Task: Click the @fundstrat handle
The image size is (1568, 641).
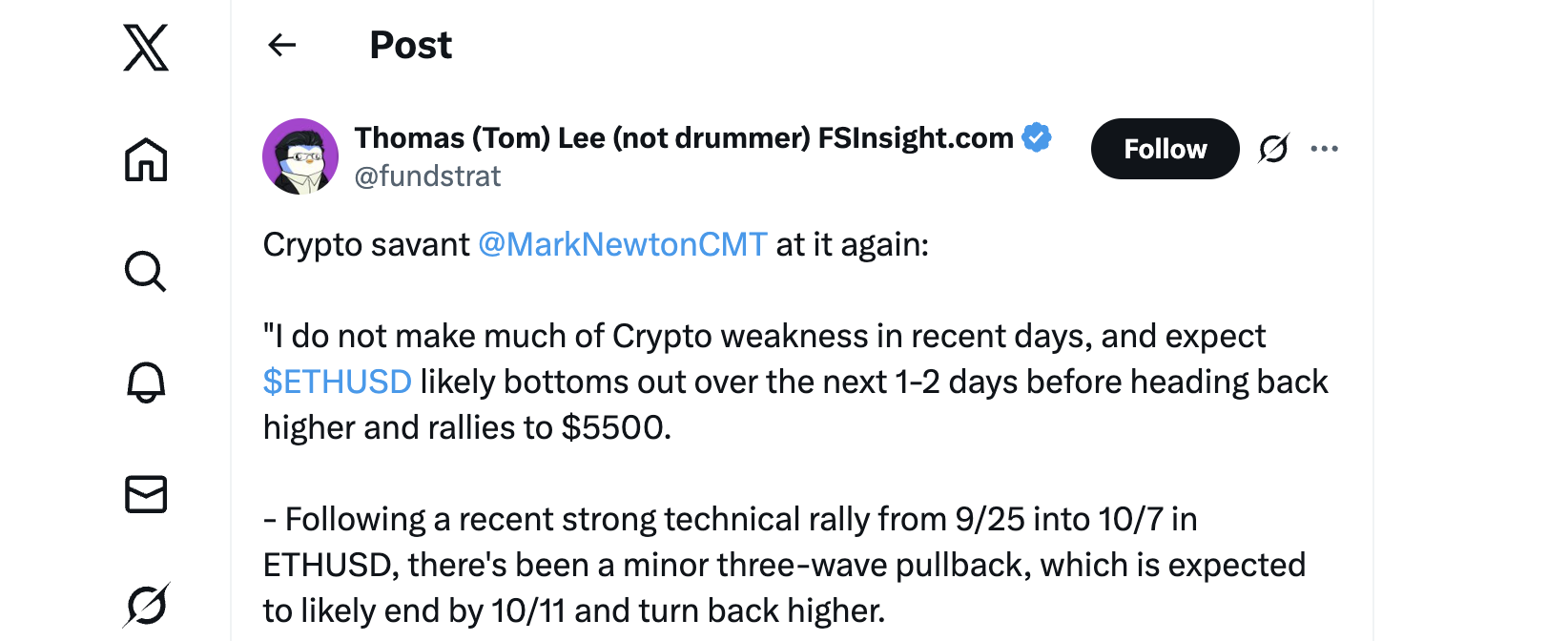Action: pyautogui.click(x=427, y=176)
